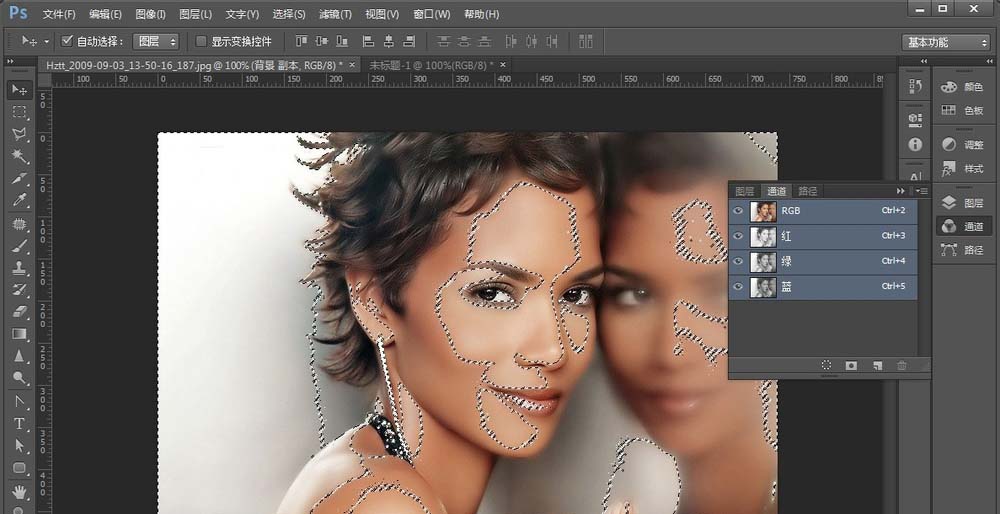The image size is (1000, 514).
Task: Select the Magic Wand tool
Action: click(19, 157)
